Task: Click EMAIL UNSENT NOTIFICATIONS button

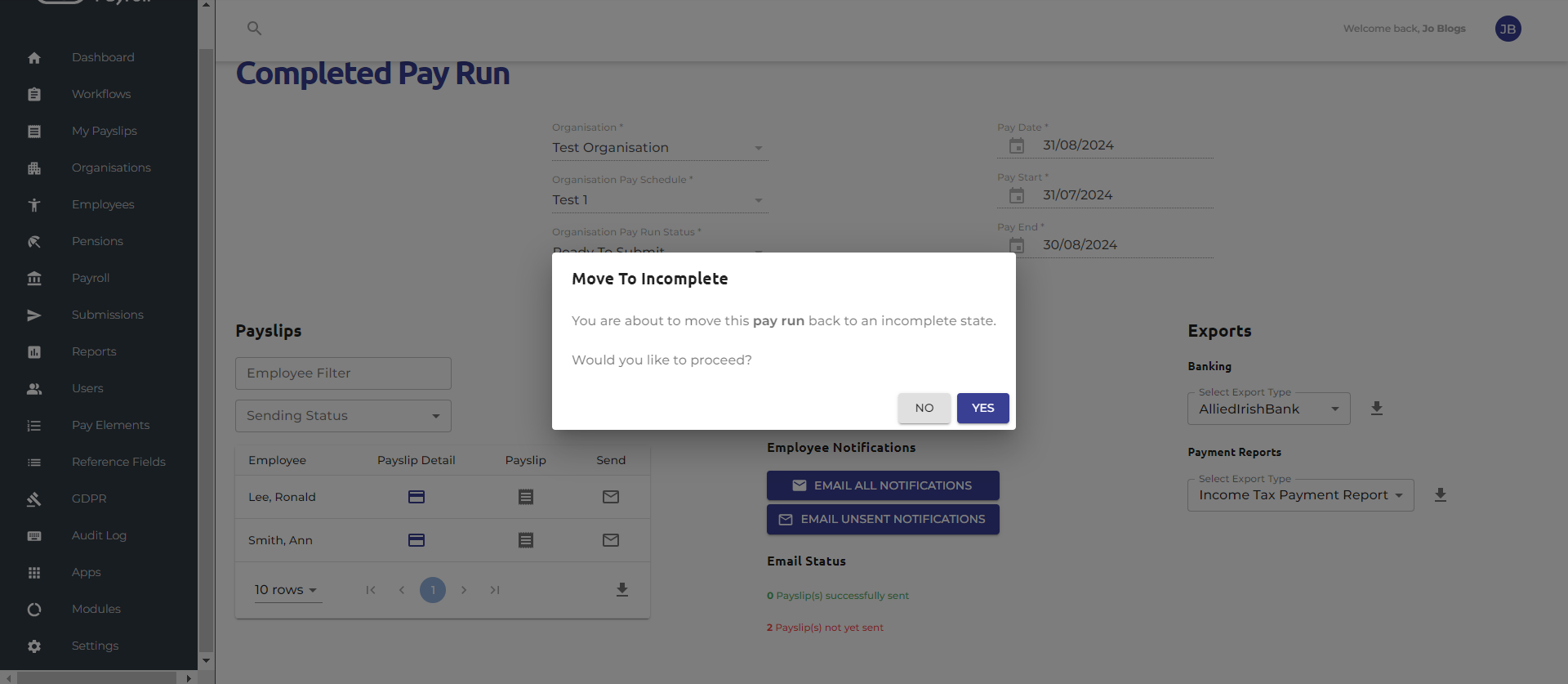Action: coord(883,520)
